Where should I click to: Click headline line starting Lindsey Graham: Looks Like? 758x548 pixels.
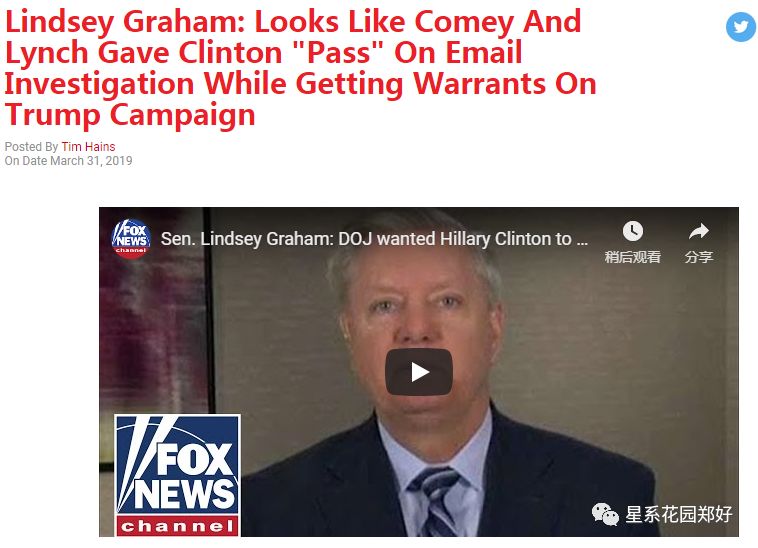pos(293,21)
